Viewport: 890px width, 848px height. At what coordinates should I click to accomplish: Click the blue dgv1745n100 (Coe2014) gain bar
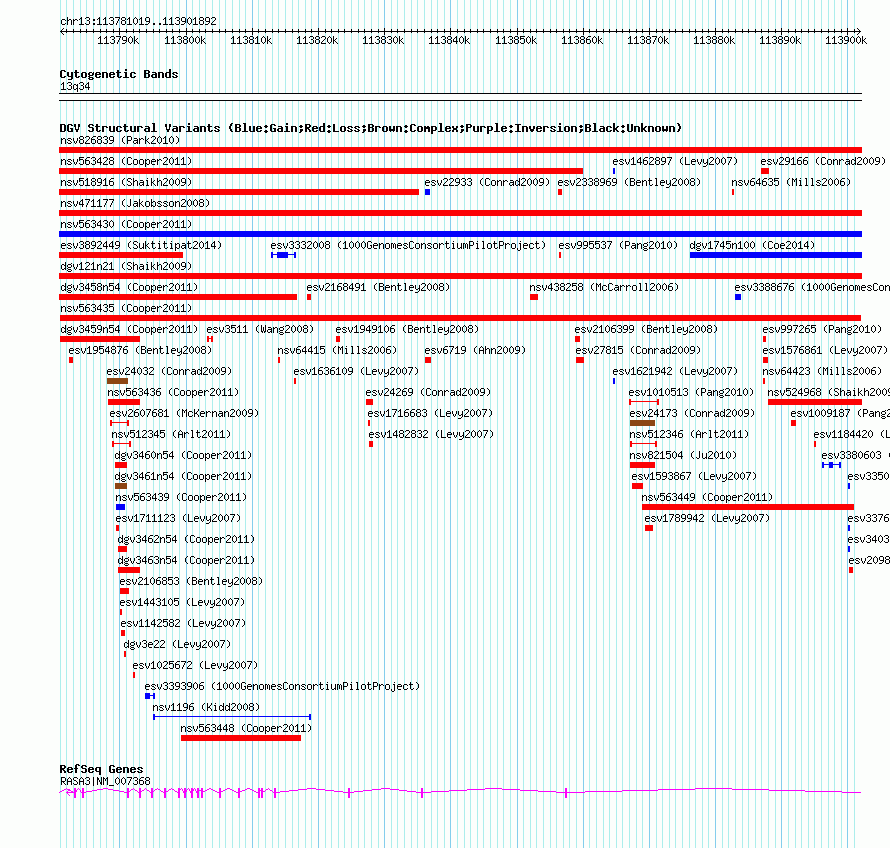point(776,255)
